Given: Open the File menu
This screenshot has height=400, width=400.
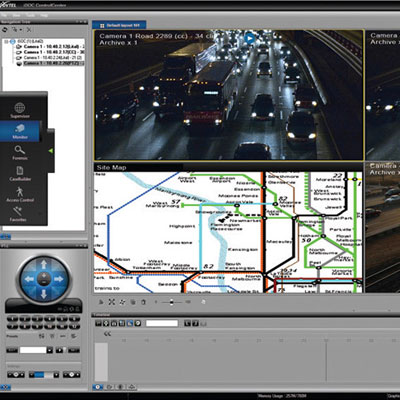Looking at the screenshot, I should point(4,15).
